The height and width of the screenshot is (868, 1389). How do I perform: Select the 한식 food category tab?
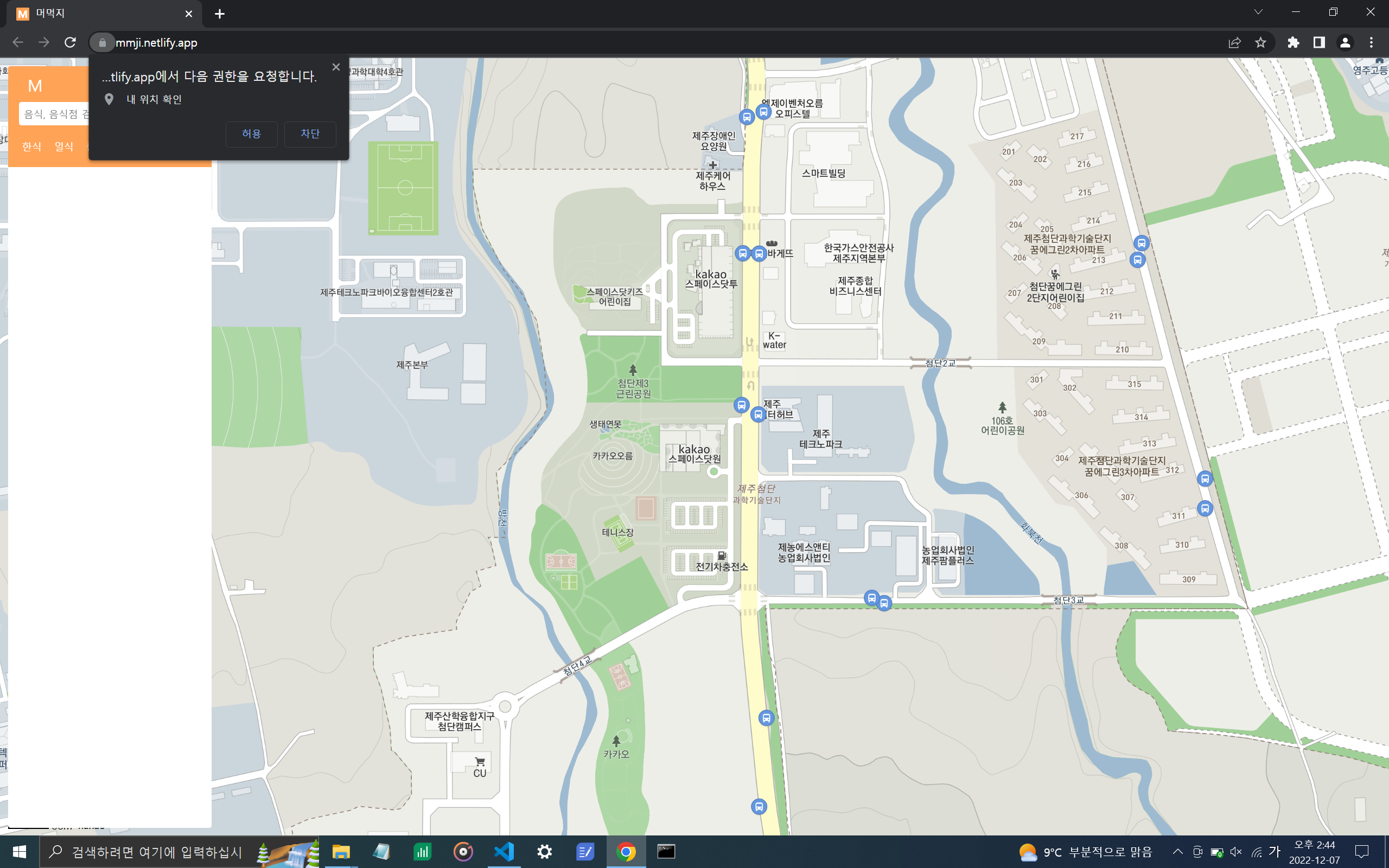[31, 147]
